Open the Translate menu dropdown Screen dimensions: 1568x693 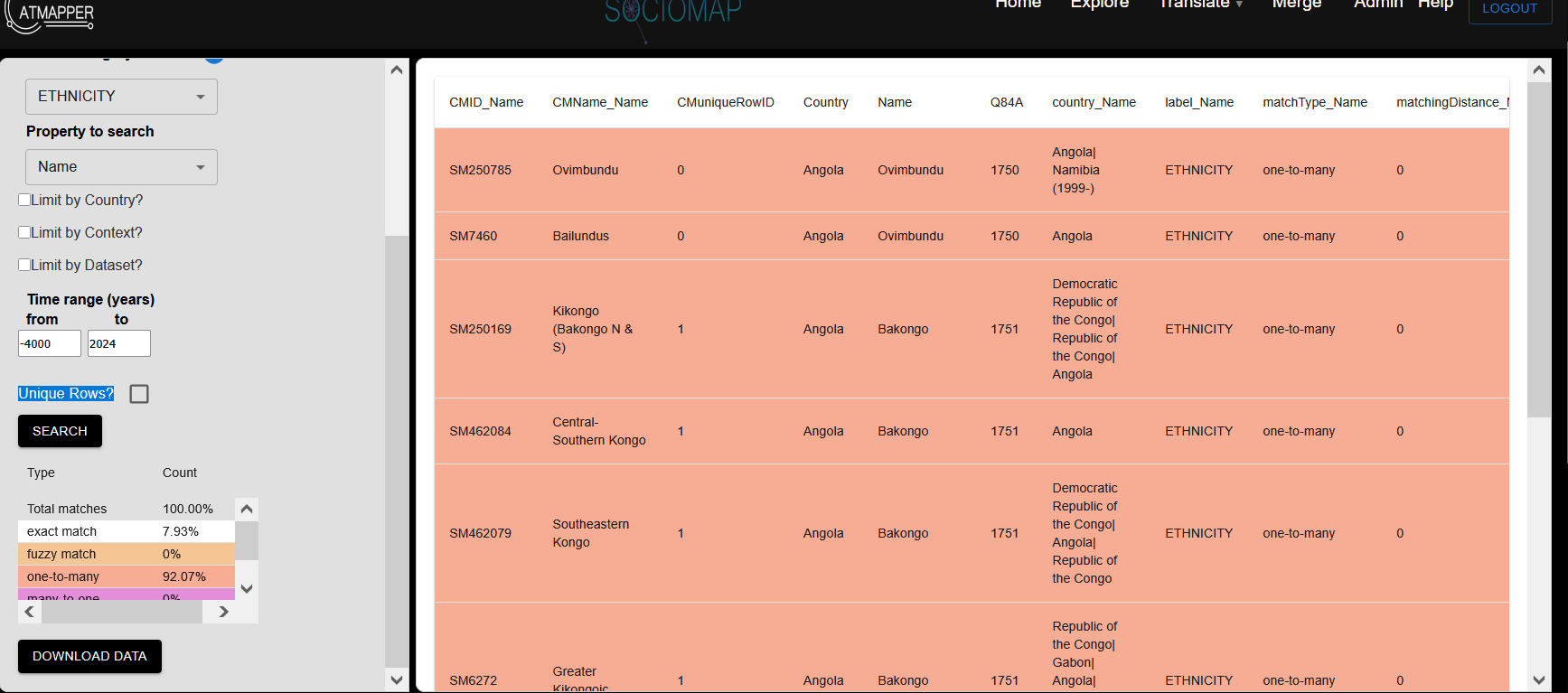pos(1200,5)
